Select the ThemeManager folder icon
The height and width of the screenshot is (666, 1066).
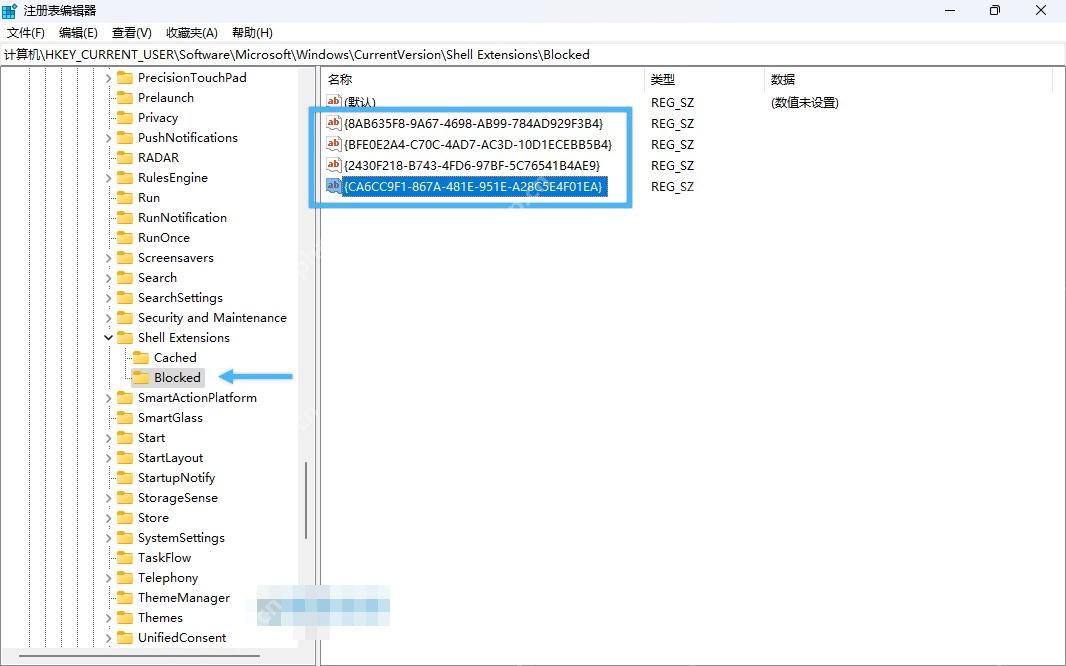coord(124,598)
